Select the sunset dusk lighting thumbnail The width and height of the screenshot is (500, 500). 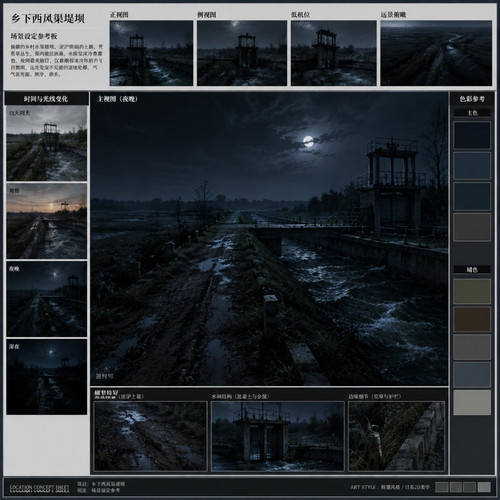(47, 221)
